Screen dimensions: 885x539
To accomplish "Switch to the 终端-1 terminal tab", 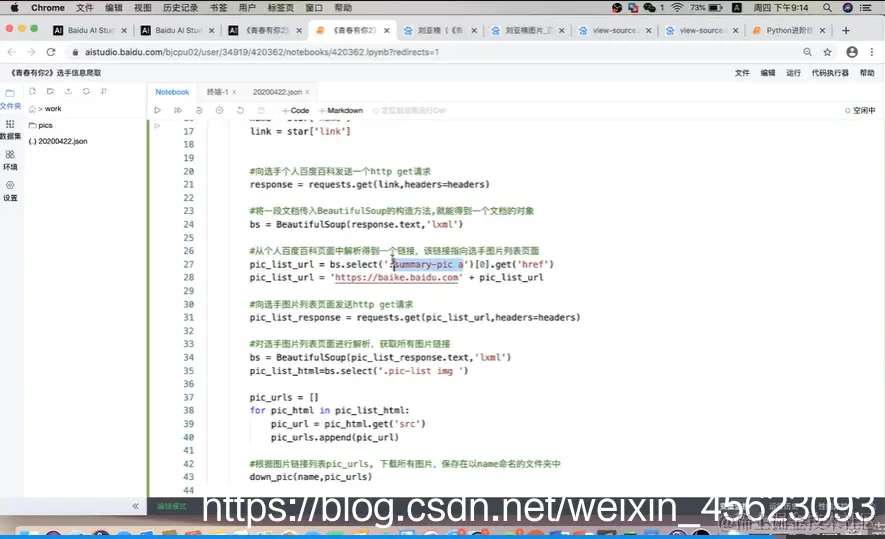I will click(217, 92).
